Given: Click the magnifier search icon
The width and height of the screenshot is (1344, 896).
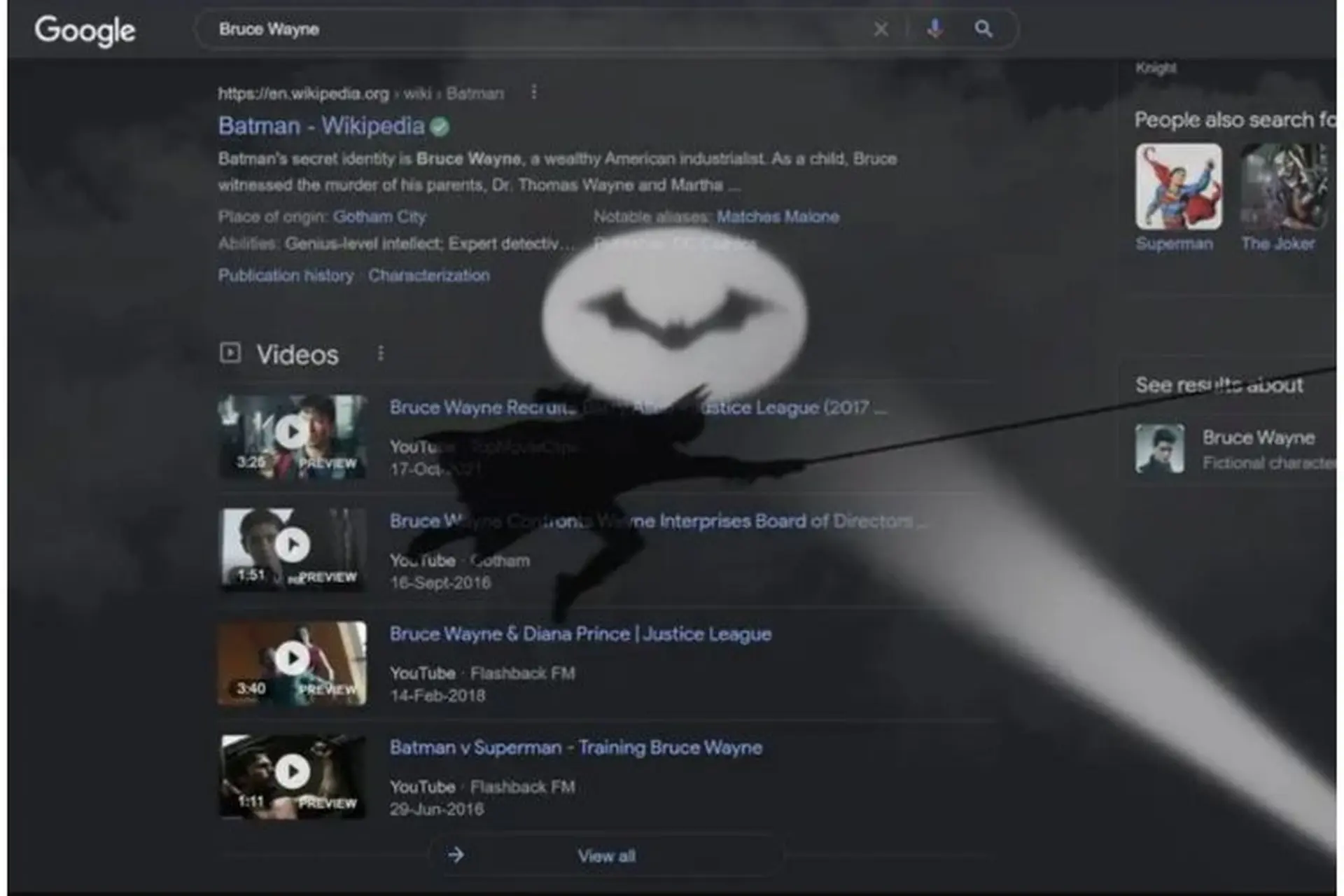Looking at the screenshot, I should coord(983,29).
